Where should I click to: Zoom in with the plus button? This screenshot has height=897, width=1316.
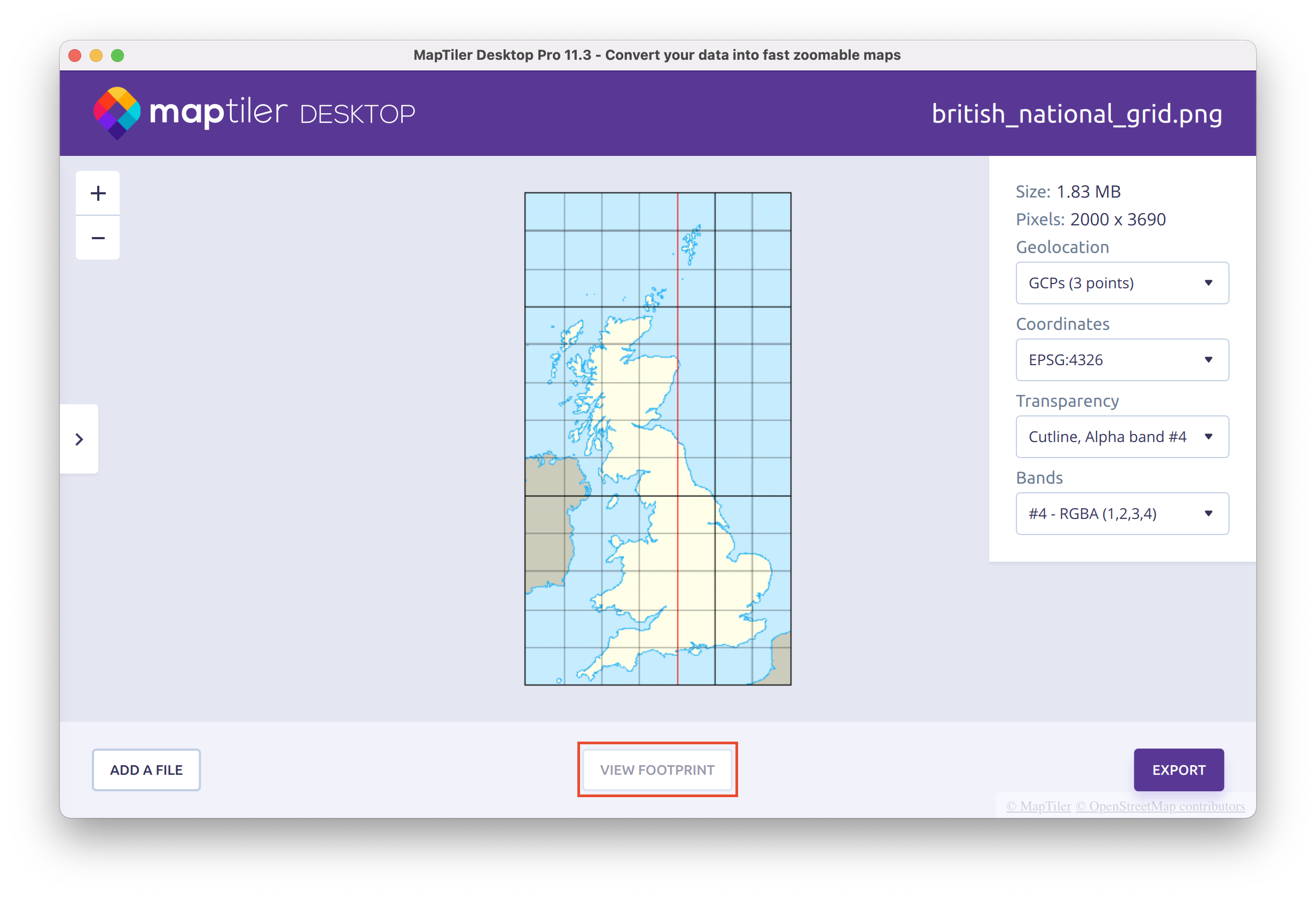(98, 193)
